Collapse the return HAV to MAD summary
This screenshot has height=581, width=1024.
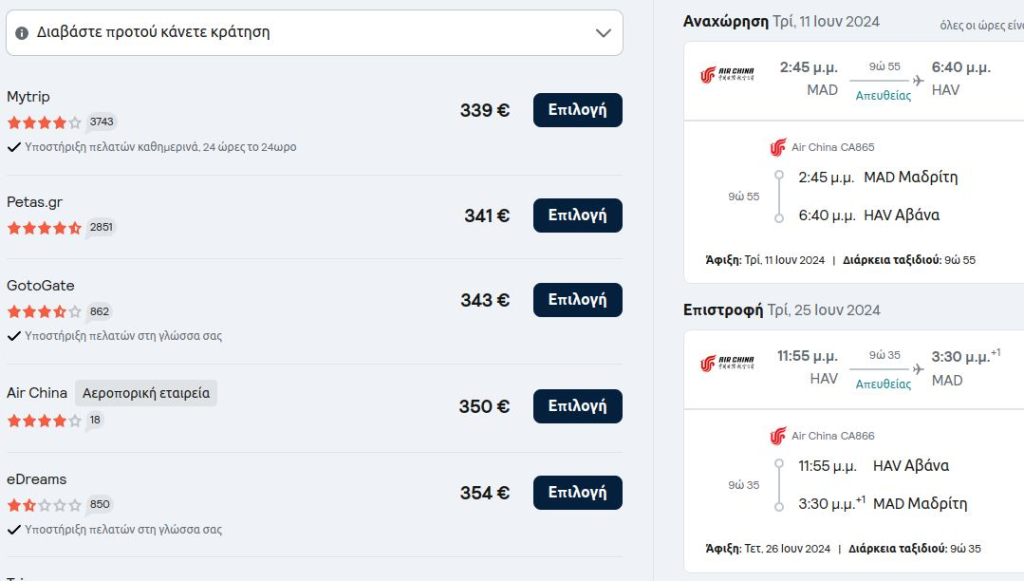tap(854, 369)
